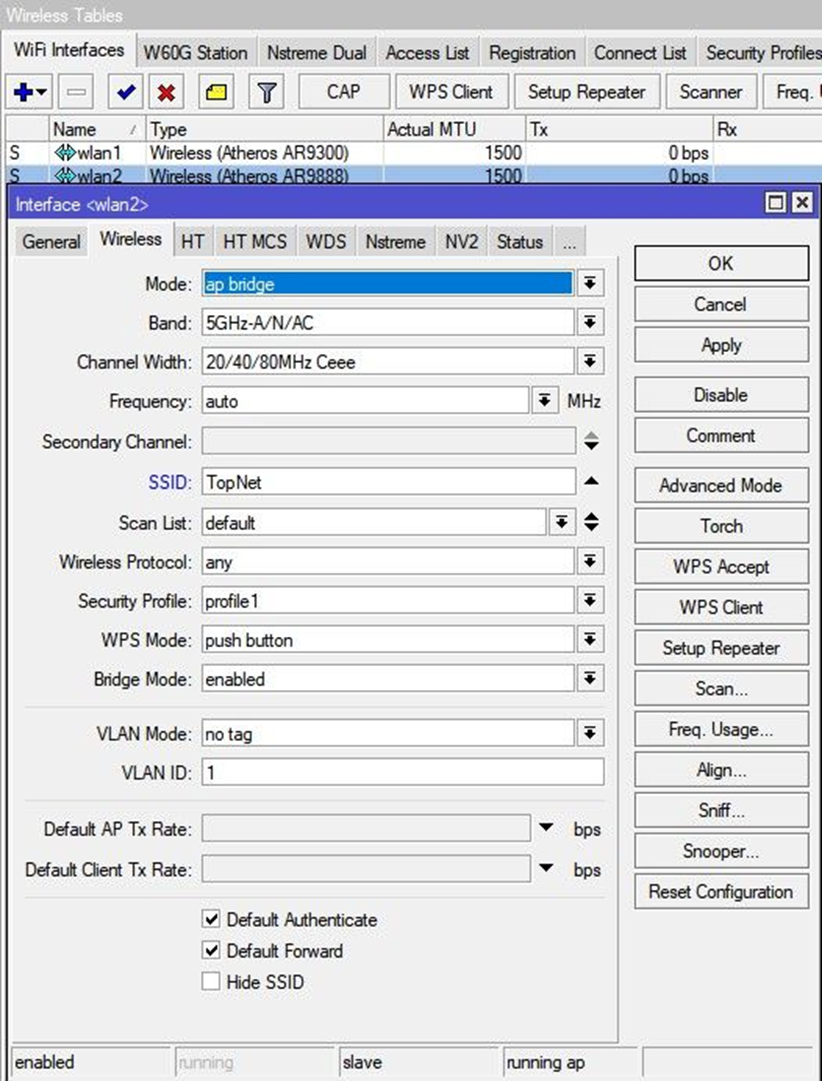The width and height of the screenshot is (822, 1081).
Task: Switch to the WDS tab
Action: tap(326, 241)
